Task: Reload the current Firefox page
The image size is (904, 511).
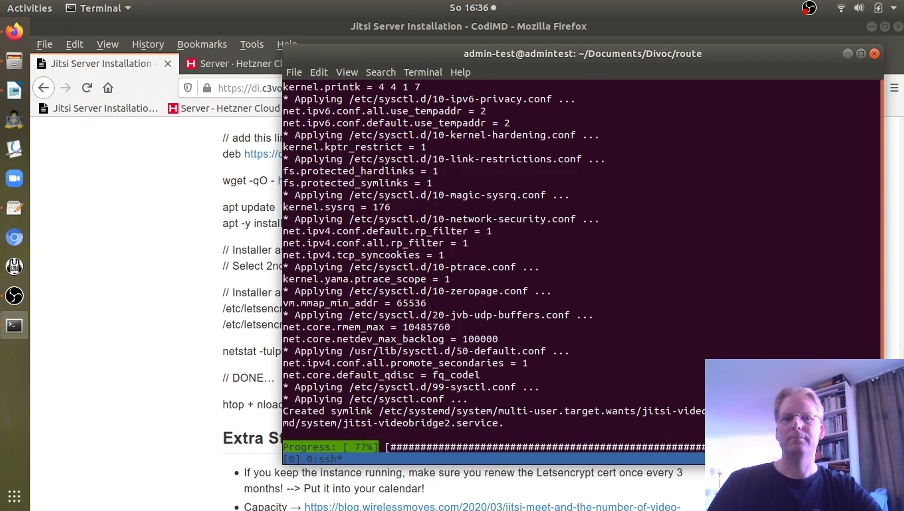Action: (x=87, y=88)
